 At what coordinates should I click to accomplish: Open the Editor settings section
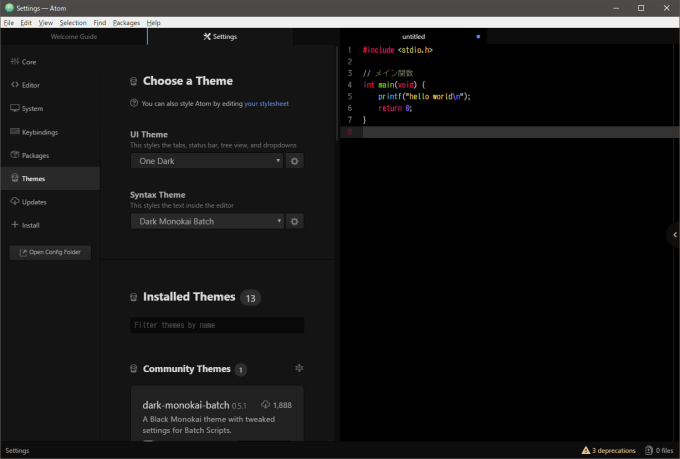coord(50,85)
